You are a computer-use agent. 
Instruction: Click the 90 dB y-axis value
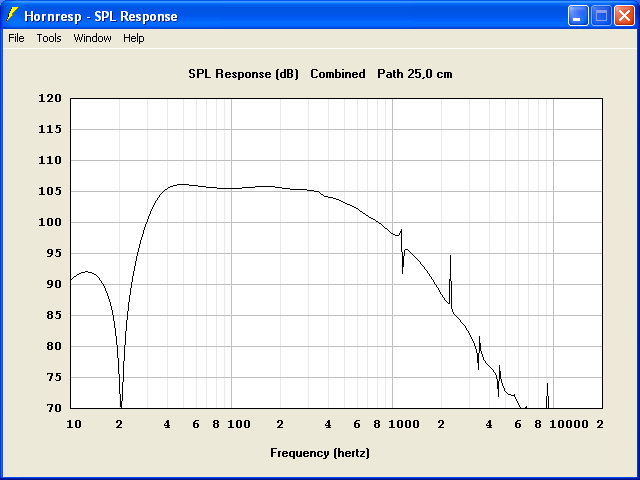(x=54, y=284)
